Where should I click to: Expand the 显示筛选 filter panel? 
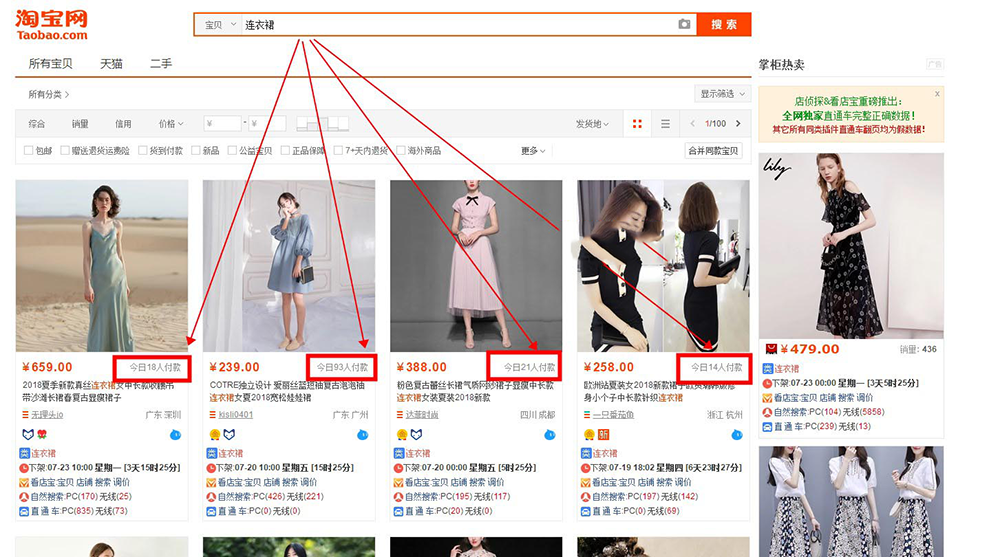722,94
